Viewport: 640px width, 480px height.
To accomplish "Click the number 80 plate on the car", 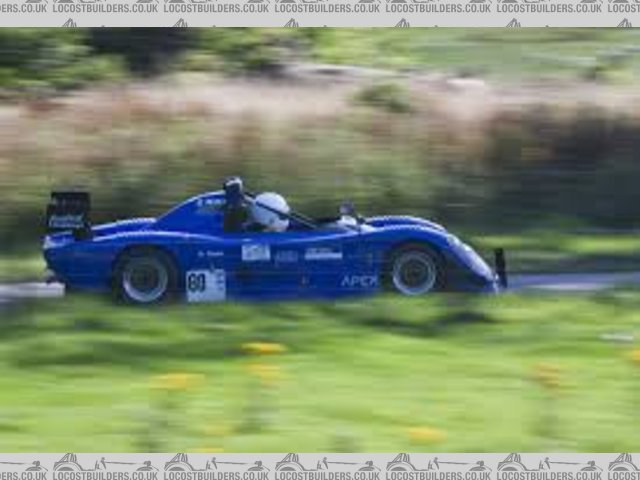I will [x=205, y=285].
